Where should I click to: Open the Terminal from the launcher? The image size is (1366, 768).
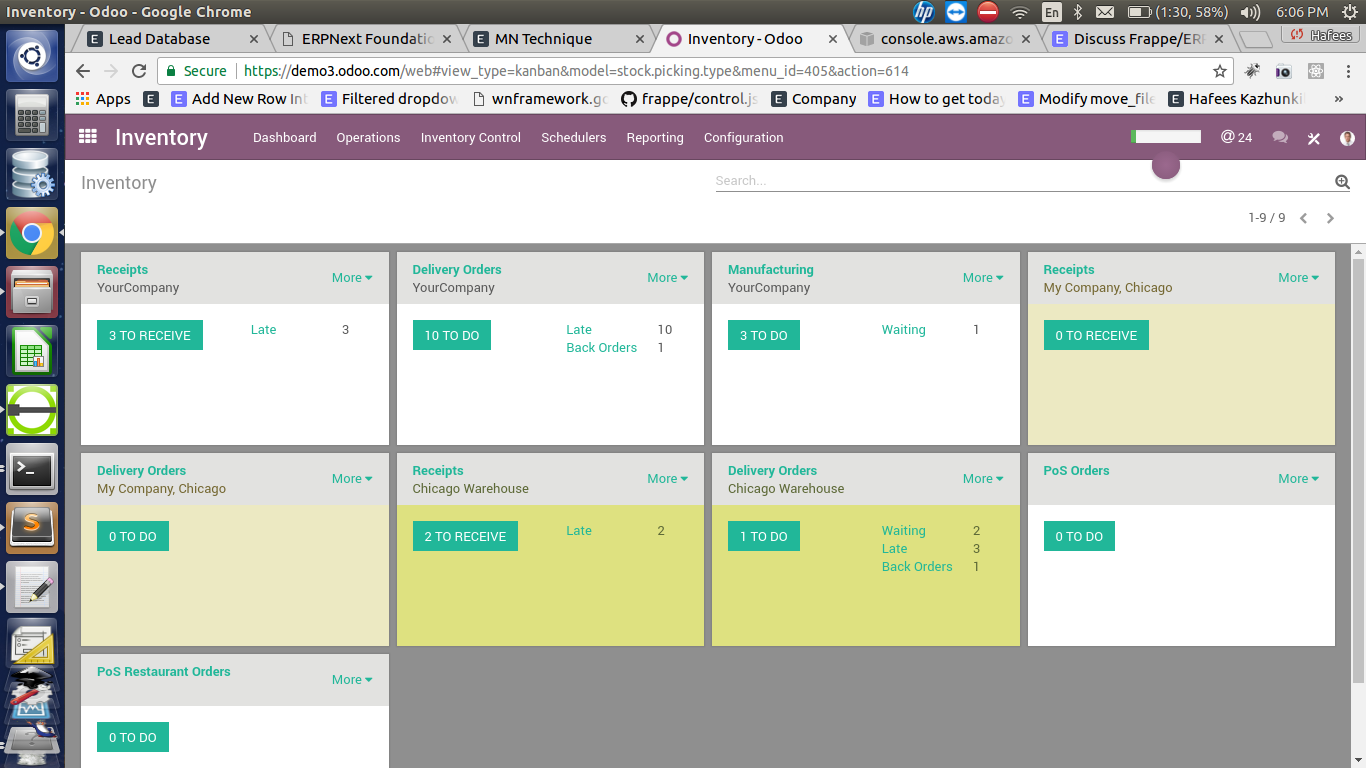tap(32, 469)
